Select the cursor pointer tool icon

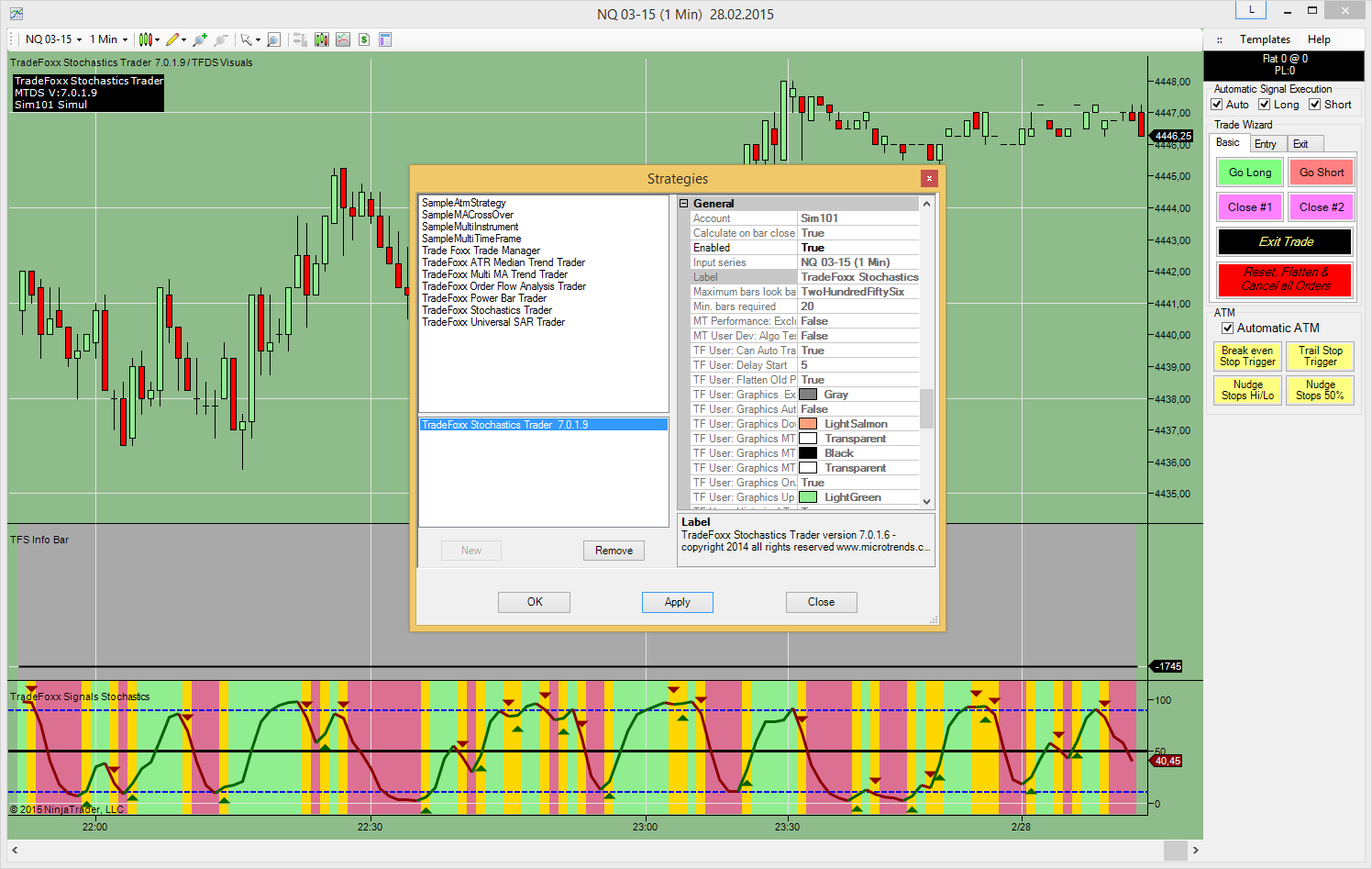click(246, 39)
